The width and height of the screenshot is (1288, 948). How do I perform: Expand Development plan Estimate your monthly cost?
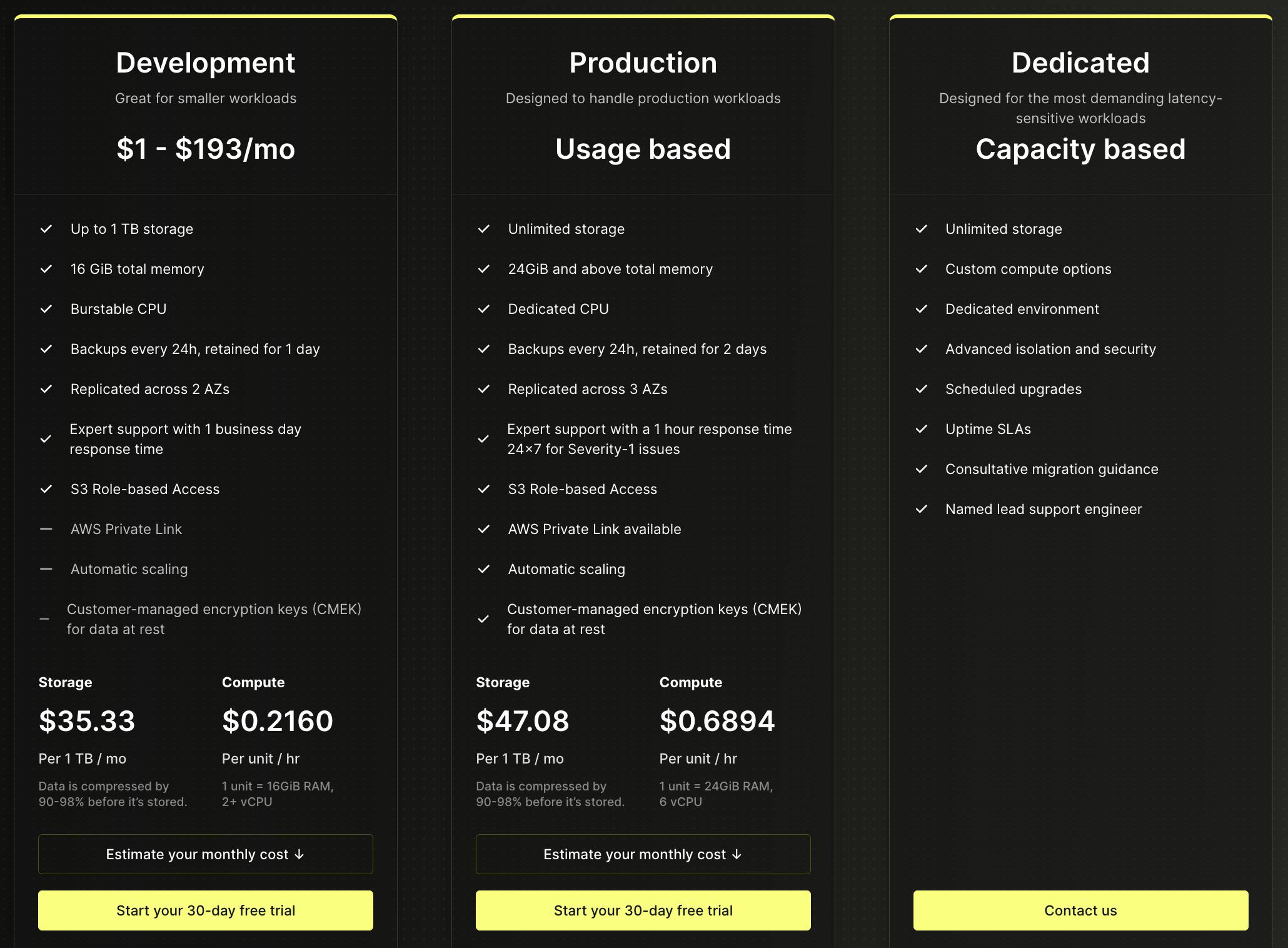[x=205, y=854]
